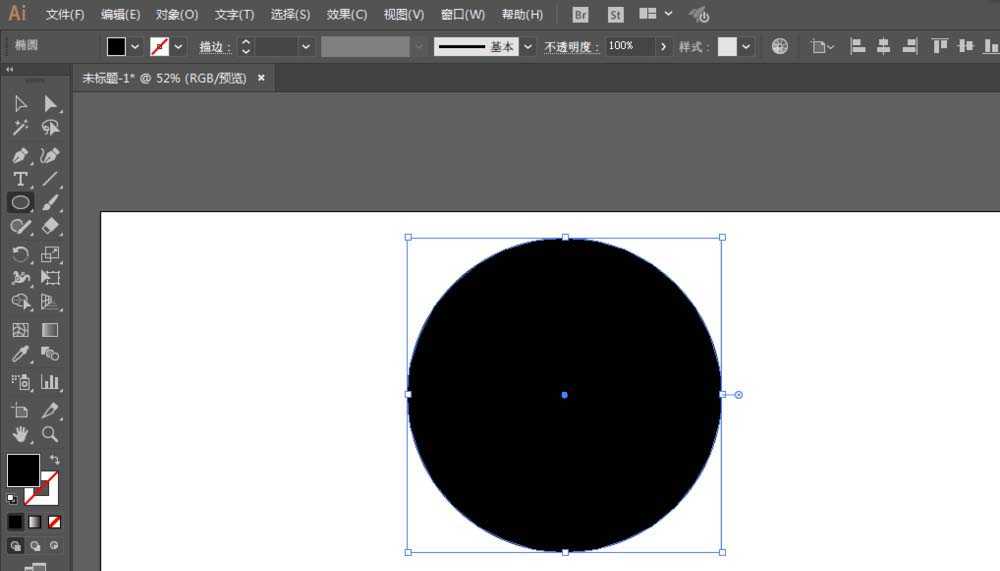Screen dimensions: 1000x571
Task: Select the Type tool in the toolbox
Action: click(x=20, y=179)
